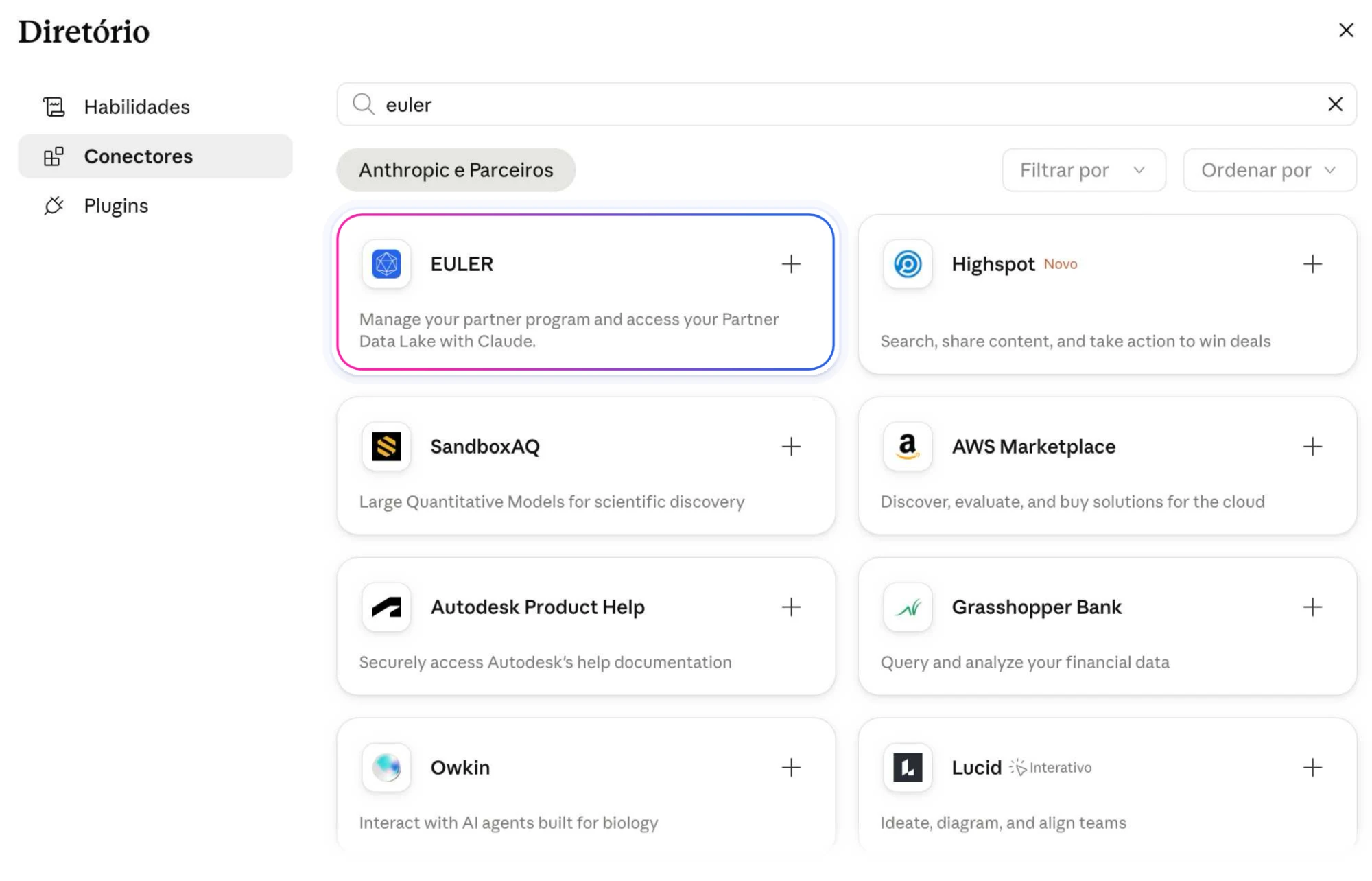Add the EULER connector with plus icon

point(791,264)
